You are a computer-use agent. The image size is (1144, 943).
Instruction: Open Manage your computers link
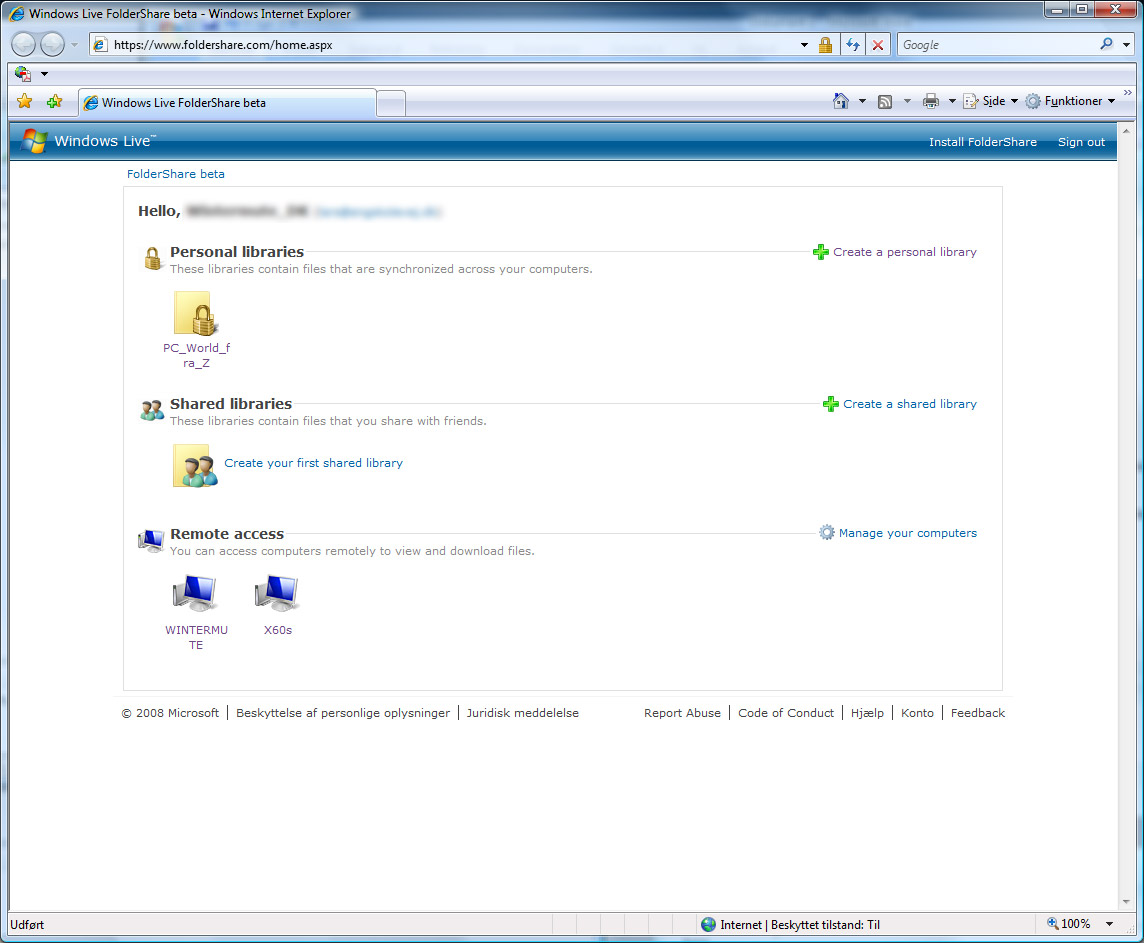907,533
